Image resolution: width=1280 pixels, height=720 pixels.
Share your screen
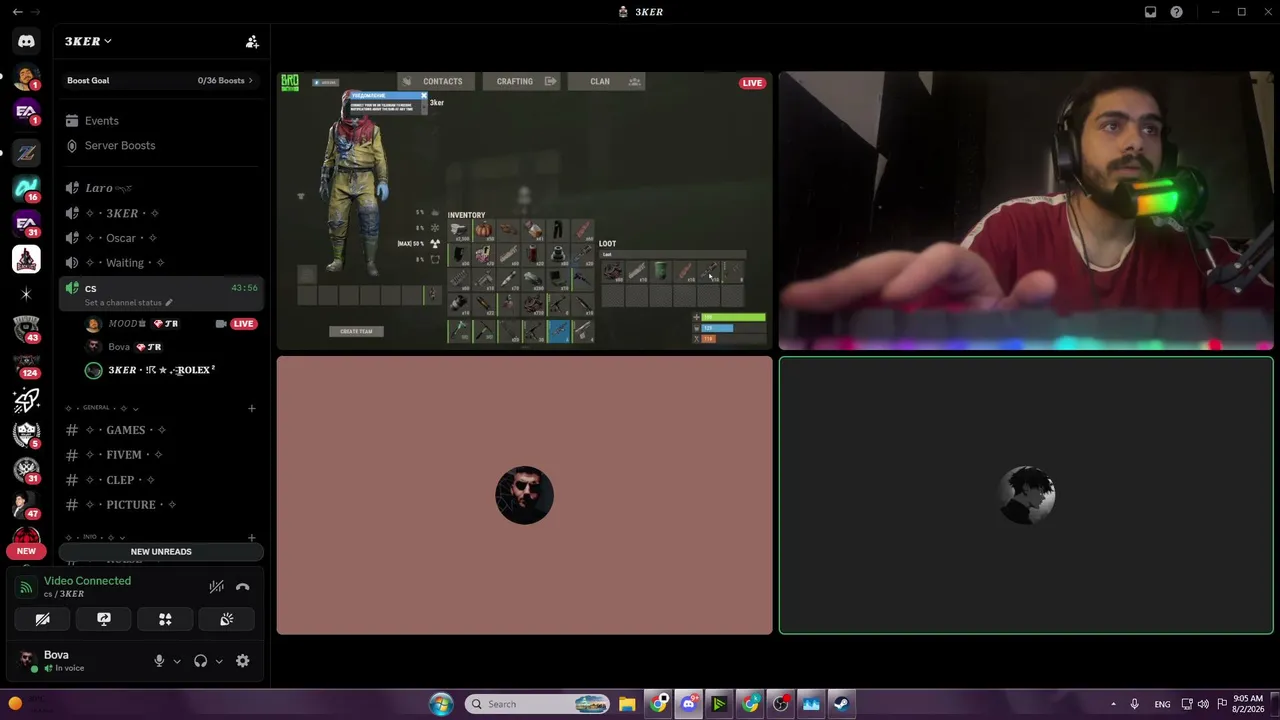click(104, 620)
